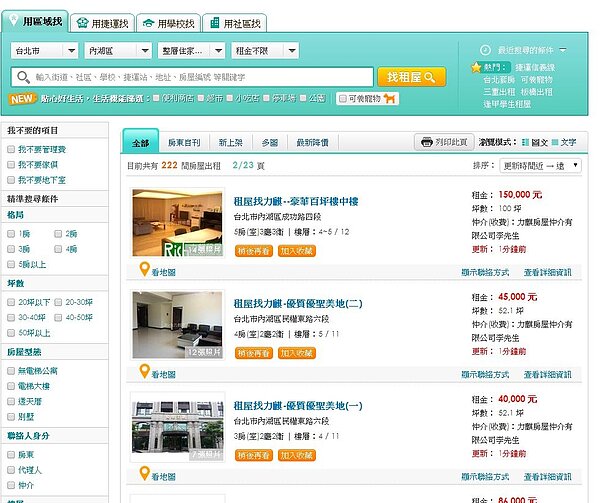Click map pin icon for 優質優聖美地(二)

pos(144,371)
